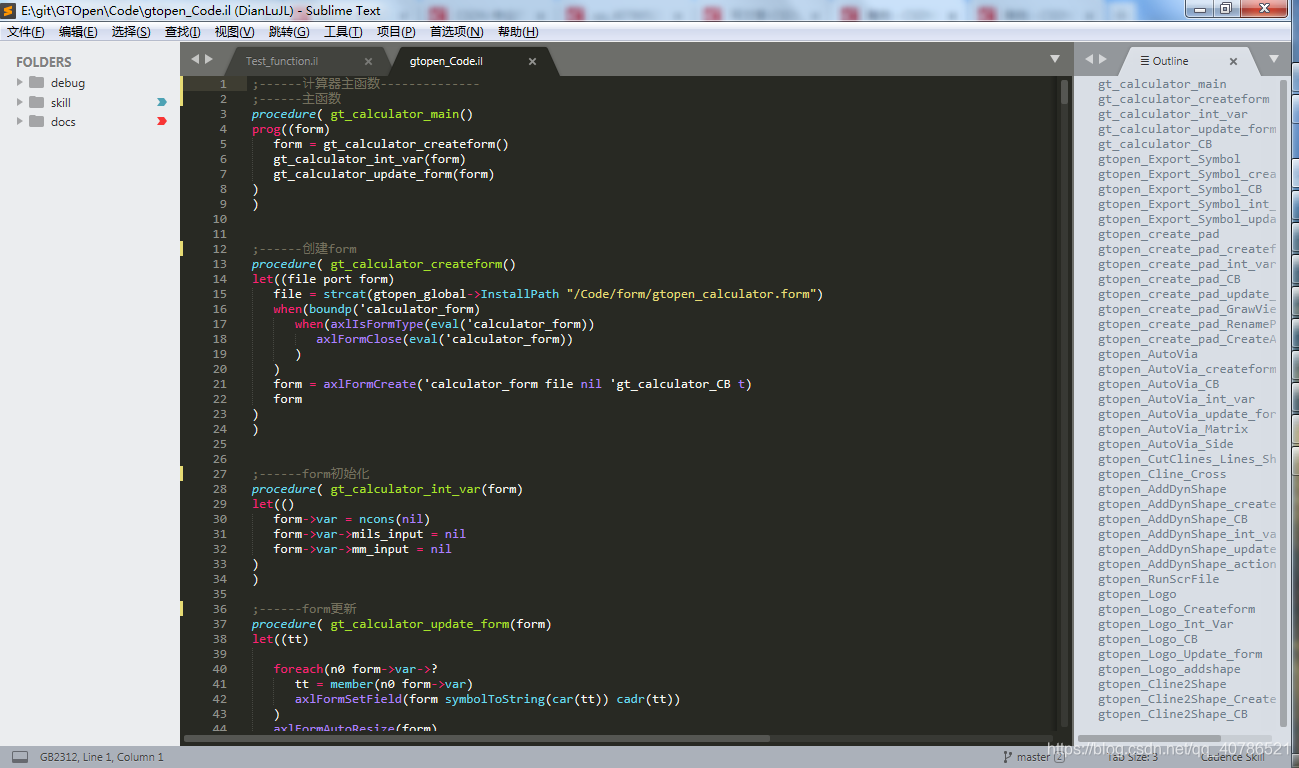Viewport: 1299px width, 768px height.
Task: Expand the debug folder arrow
Action: [x=19, y=82]
